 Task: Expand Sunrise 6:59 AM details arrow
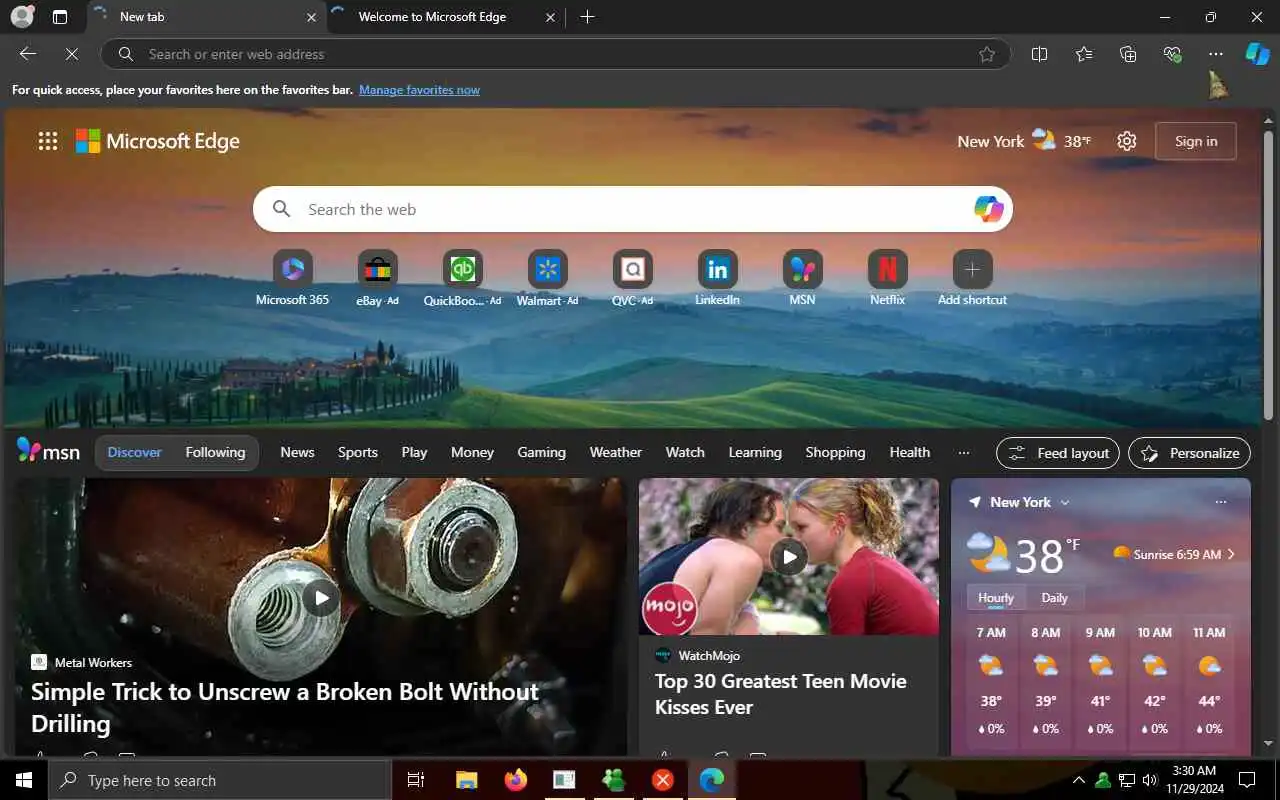[x=1231, y=554]
